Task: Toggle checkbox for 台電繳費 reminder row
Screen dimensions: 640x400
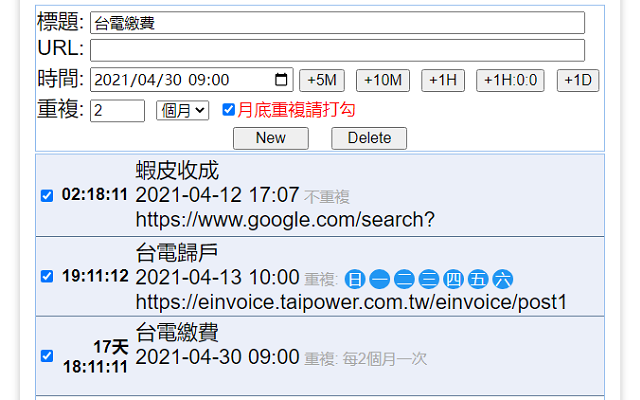Action: pos(47,356)
